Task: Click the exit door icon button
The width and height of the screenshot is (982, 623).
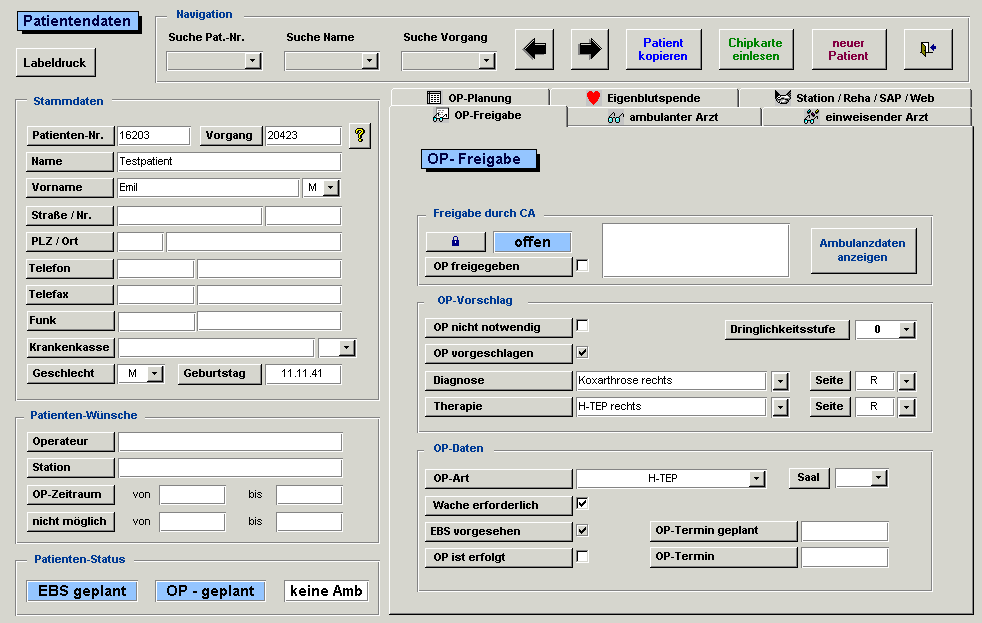Action: (x=928, y=49)
